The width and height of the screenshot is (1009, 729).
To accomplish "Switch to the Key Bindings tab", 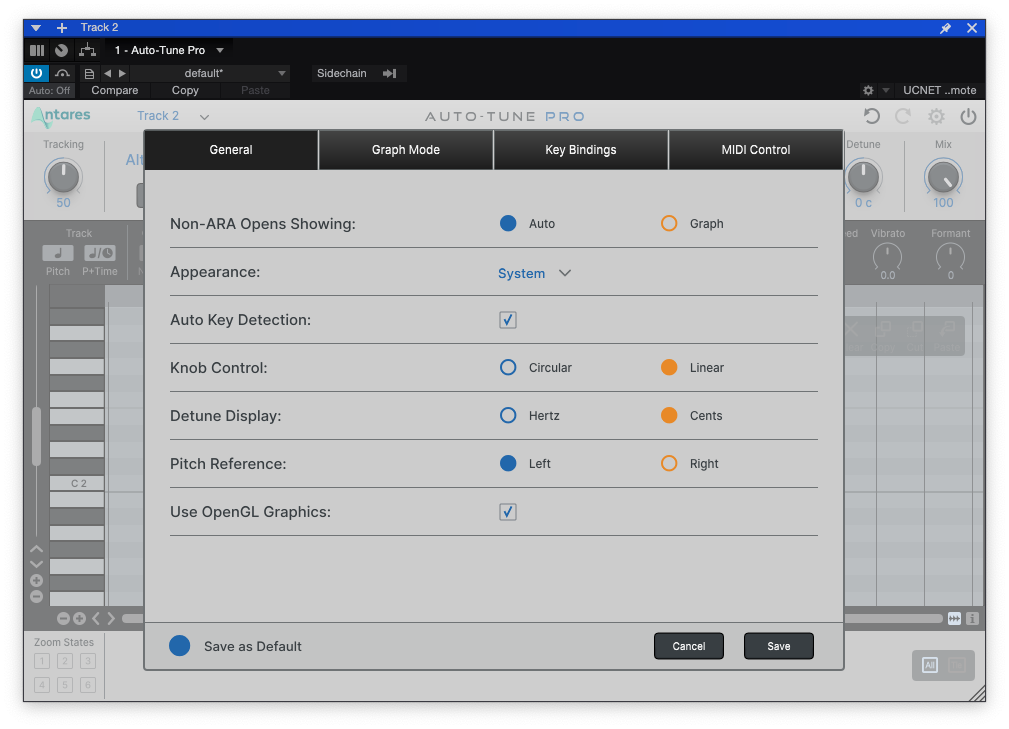I will pos(581,150).
